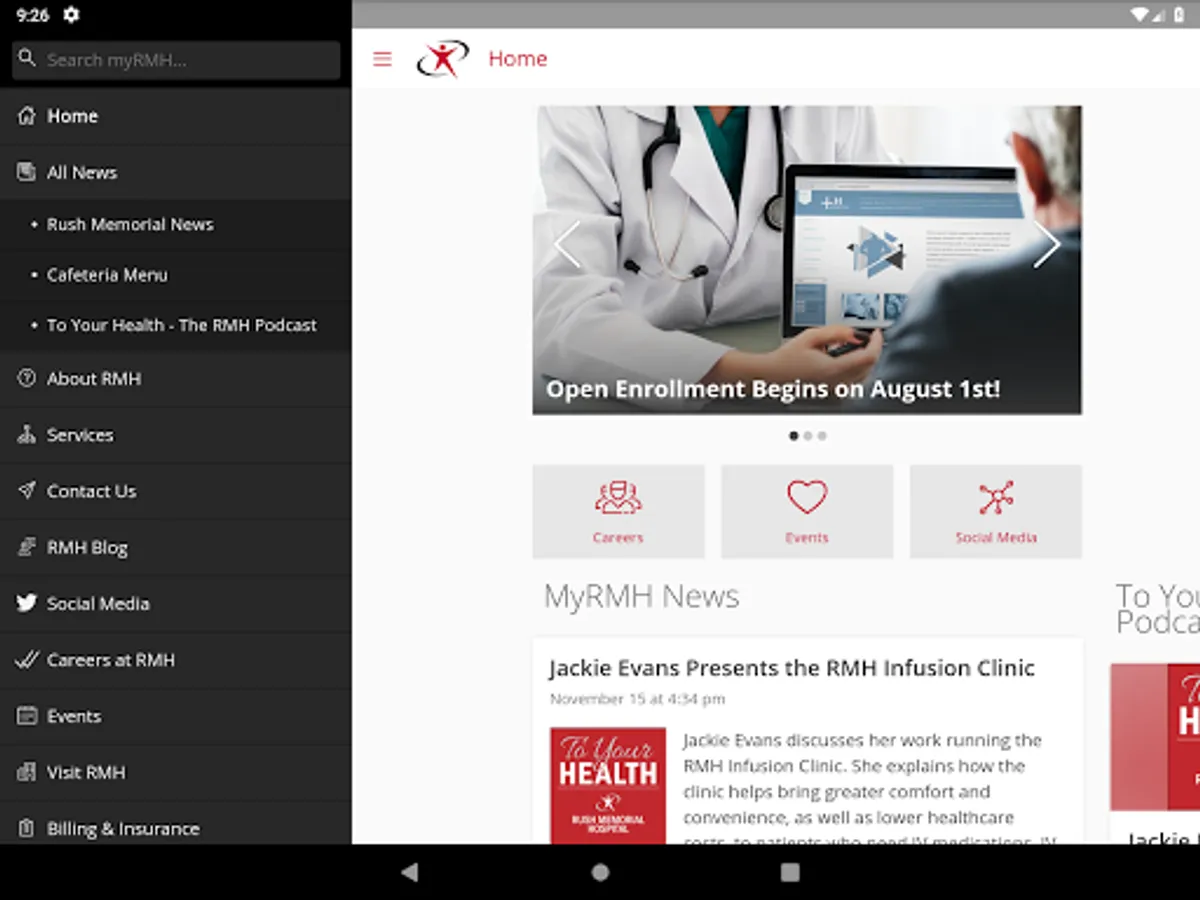Viewport: 1200px width, 900px height.
Task: Open To Your Health podcast submenu item
Action: 175,325
